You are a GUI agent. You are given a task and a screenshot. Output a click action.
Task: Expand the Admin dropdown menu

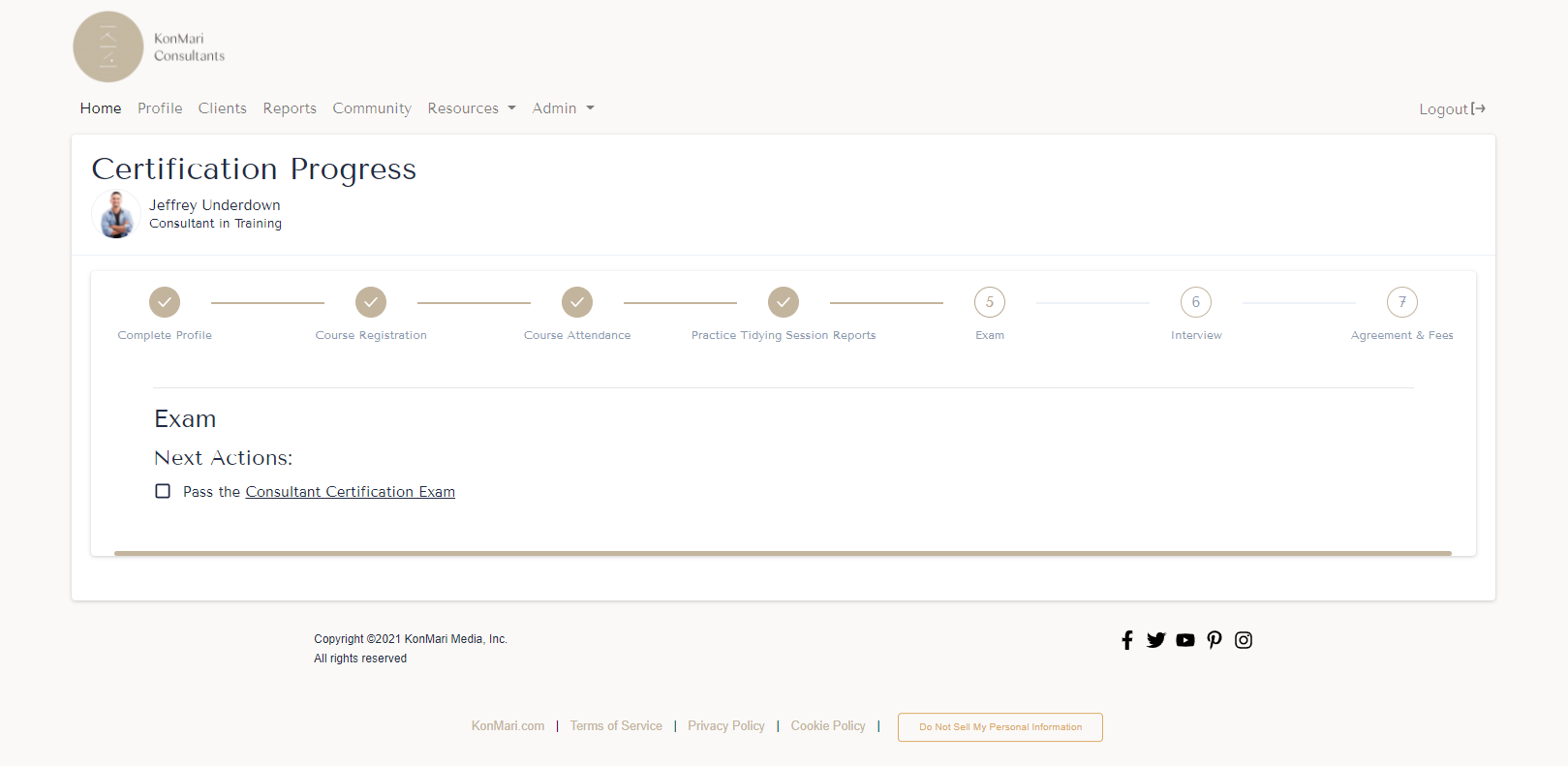563,108
